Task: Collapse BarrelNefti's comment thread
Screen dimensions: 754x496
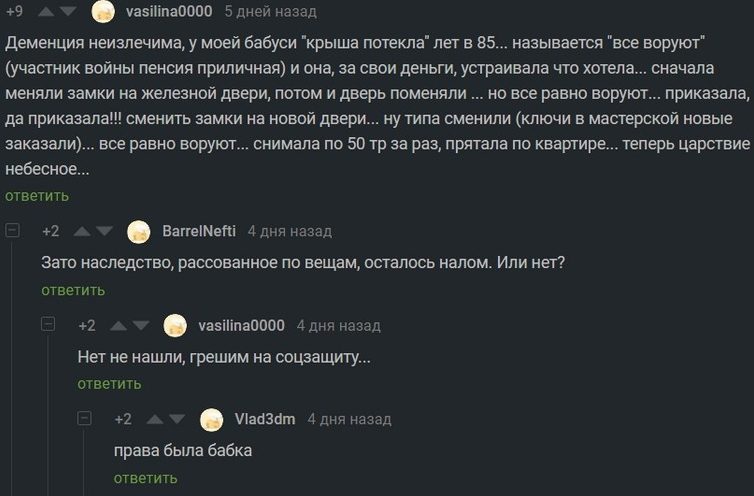Action: coord(14,231)
